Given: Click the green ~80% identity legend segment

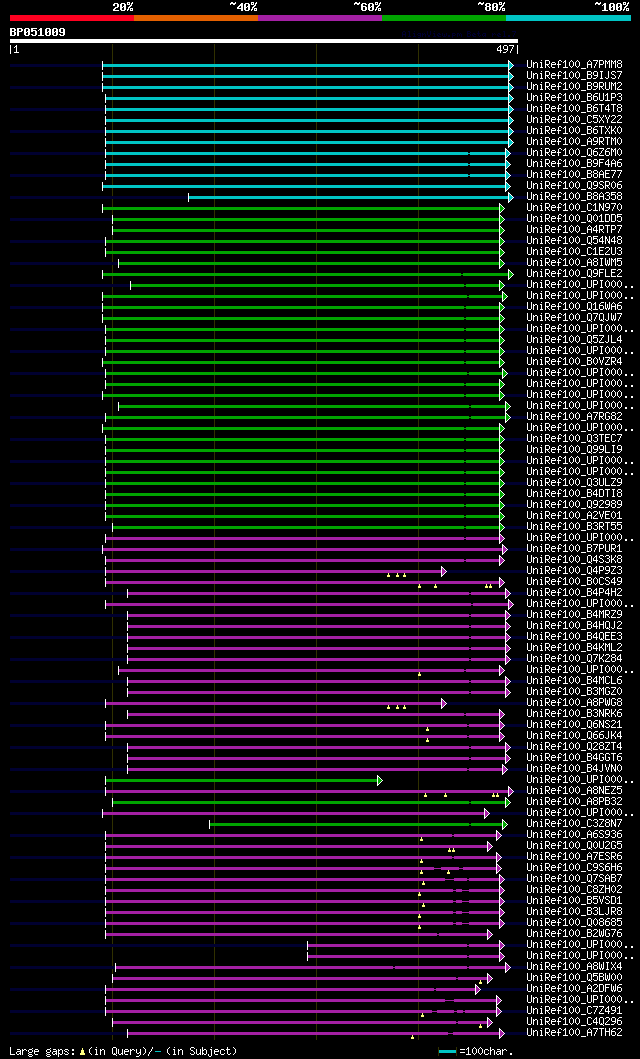Looking at the screenshot, I should click(444, 18).
